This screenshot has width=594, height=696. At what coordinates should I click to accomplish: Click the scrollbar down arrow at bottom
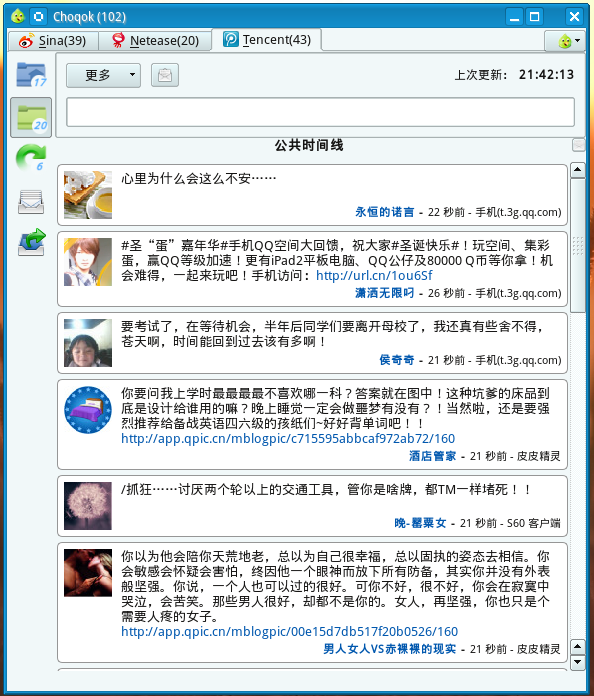pyautogui.click(x=578, y=663)
